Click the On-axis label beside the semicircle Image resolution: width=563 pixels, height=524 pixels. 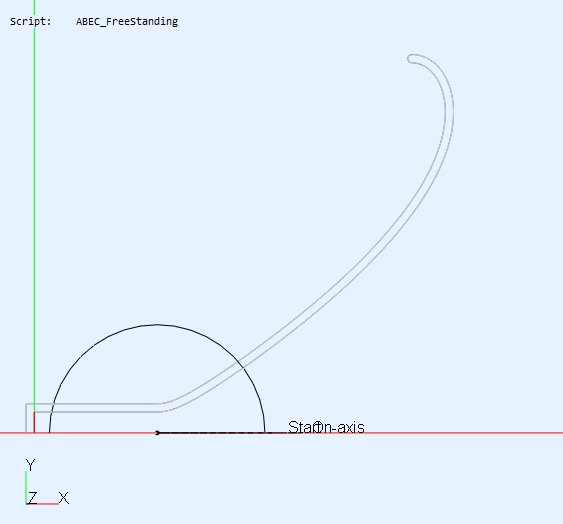pyautogui.click(x=340, y=427)
